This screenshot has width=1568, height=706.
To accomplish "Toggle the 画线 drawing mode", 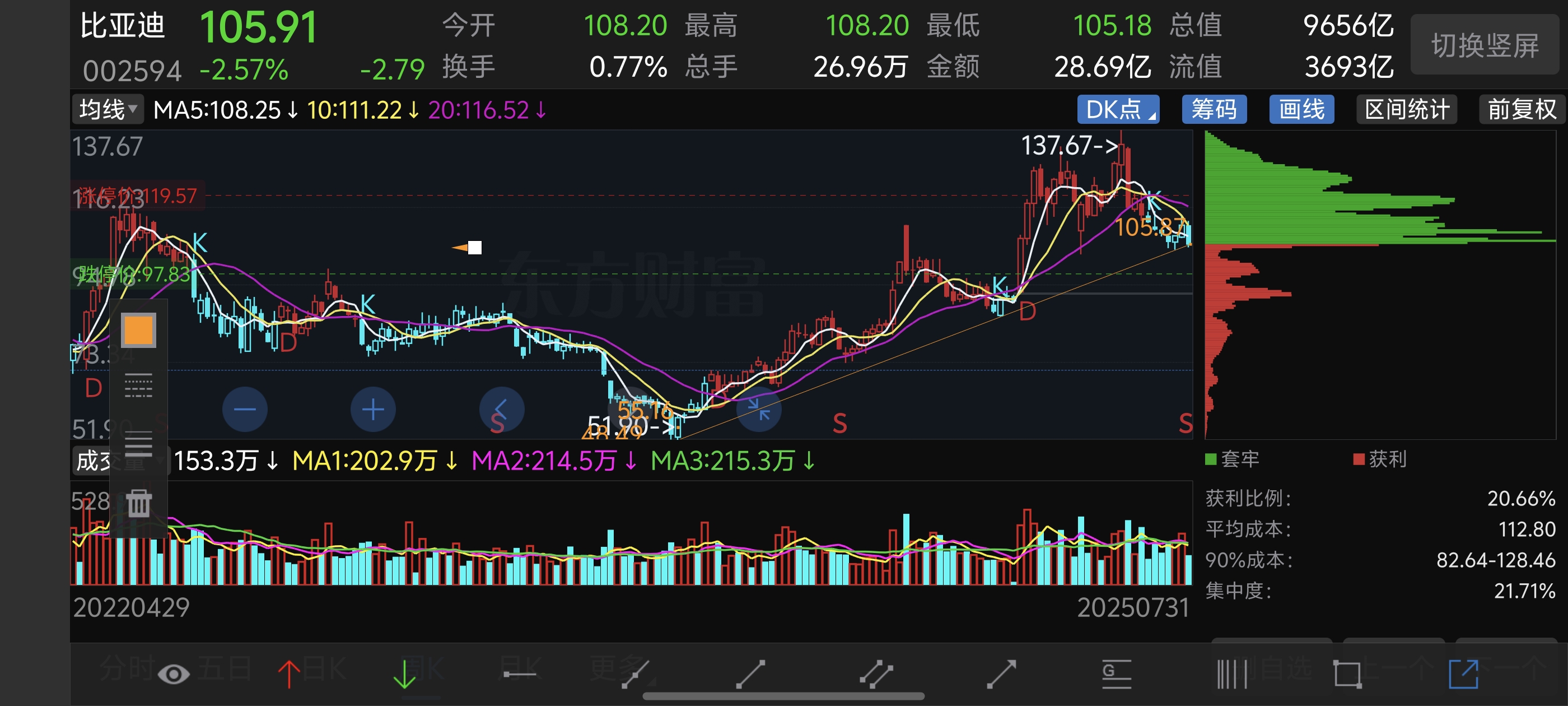I will point(1301,110).
